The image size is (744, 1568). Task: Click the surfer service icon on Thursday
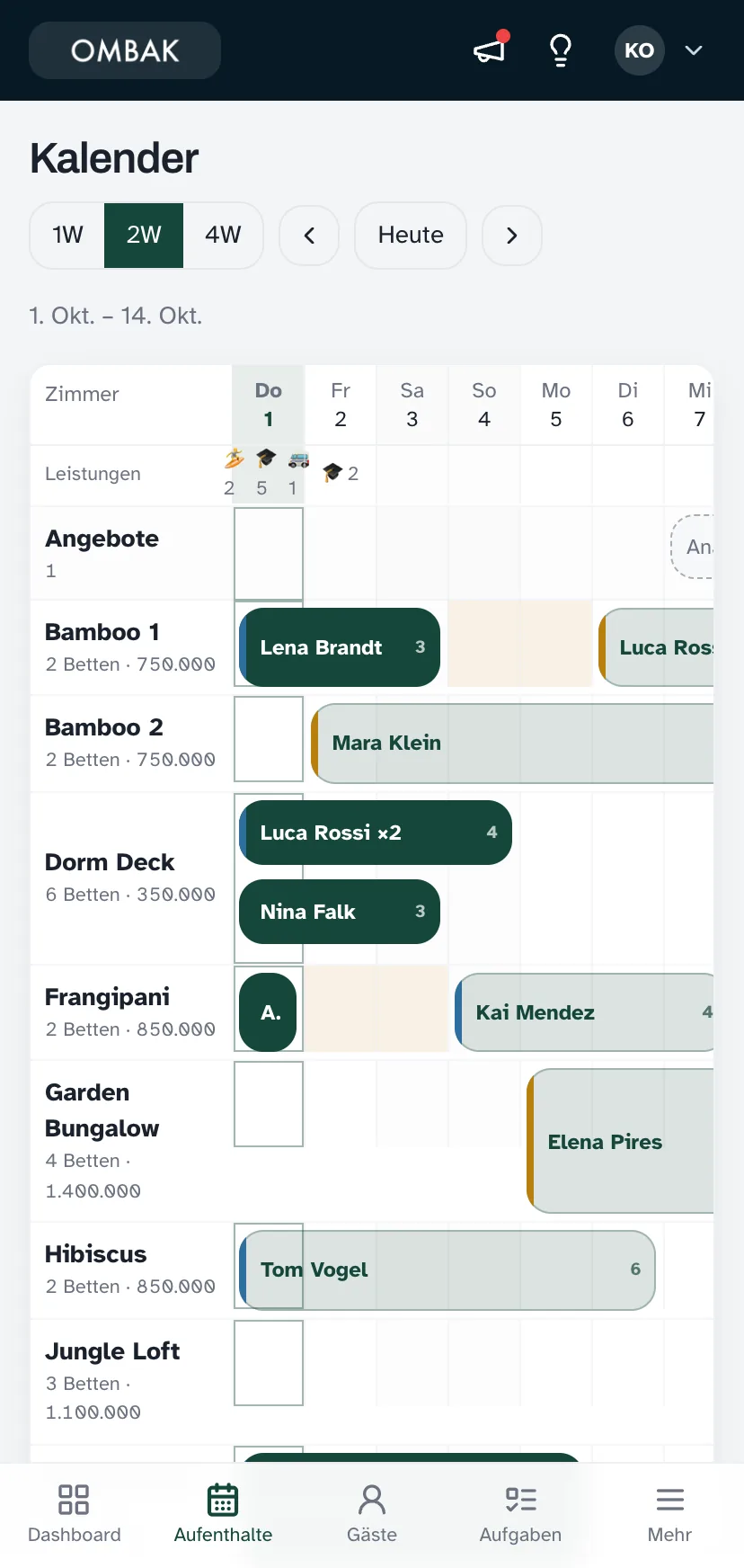pyautogui.click(x=234, y=459)
